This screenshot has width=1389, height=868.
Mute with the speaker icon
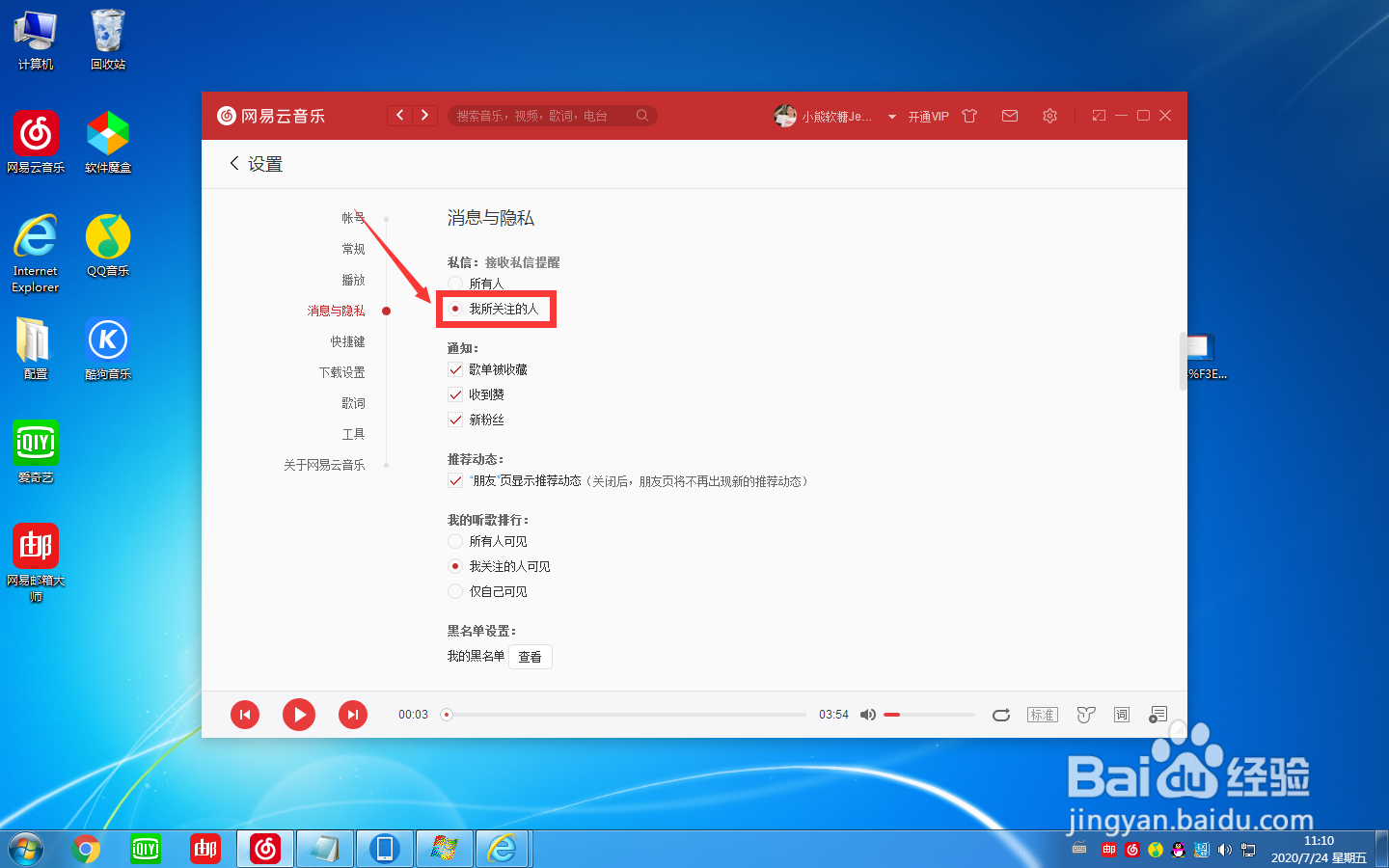click(868, 715)
